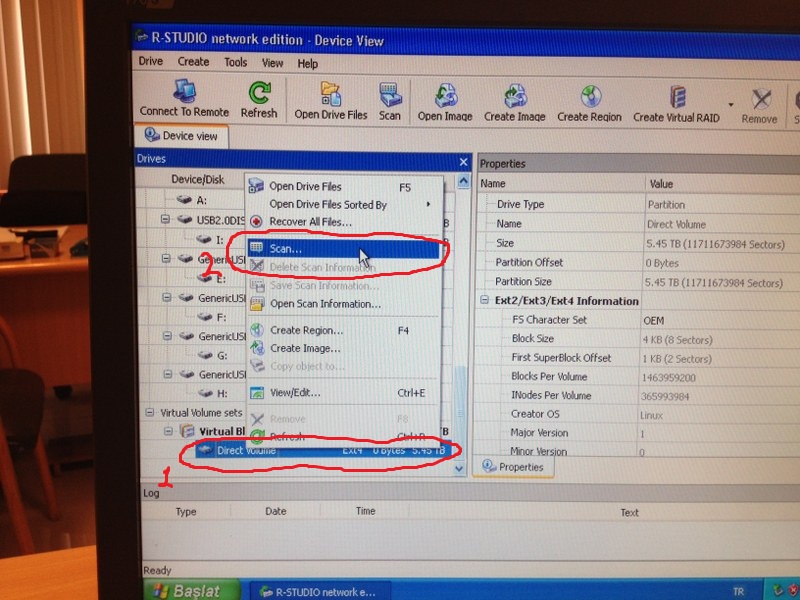Select drive I: in the tree
This screenshot has height=600, width=800.
point(210,239)
